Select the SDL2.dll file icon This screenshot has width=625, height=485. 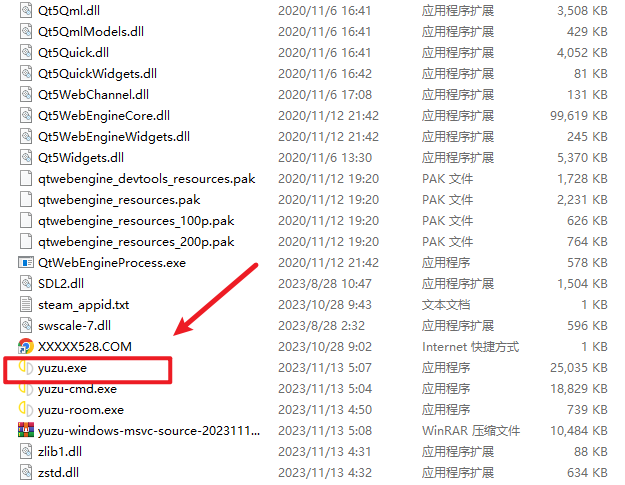(26, 283)
